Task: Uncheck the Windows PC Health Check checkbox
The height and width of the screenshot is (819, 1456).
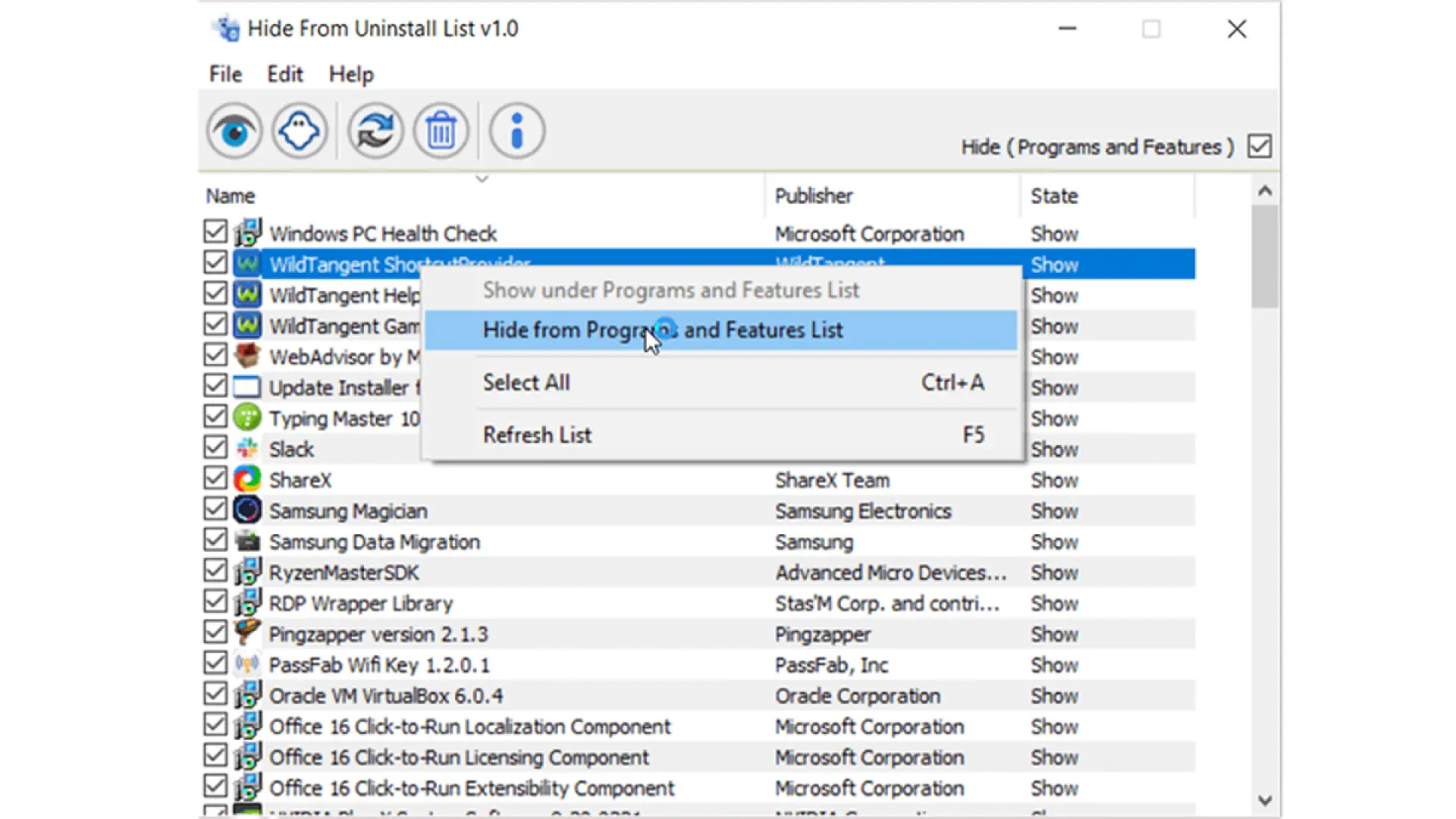Action: [215, 231]
